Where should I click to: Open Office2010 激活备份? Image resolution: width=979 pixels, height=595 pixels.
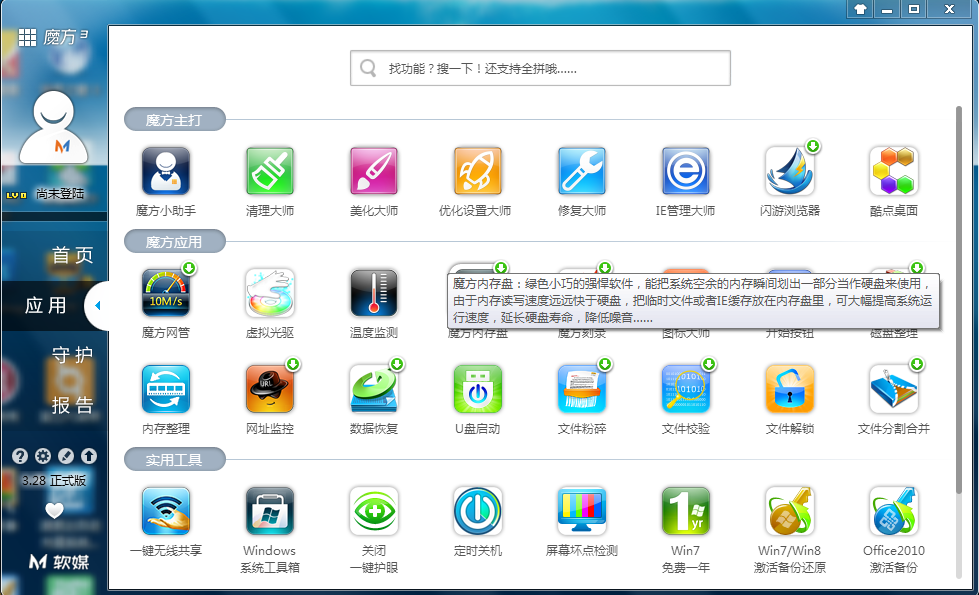[893, 511]
